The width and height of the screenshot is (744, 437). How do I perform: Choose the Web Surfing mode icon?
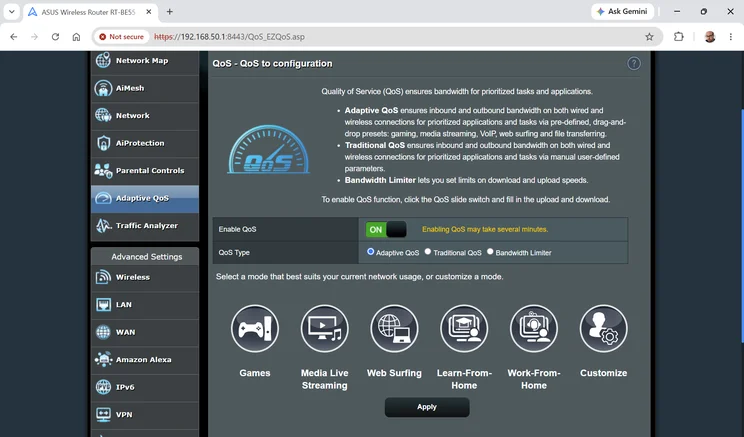coord(394,328)
